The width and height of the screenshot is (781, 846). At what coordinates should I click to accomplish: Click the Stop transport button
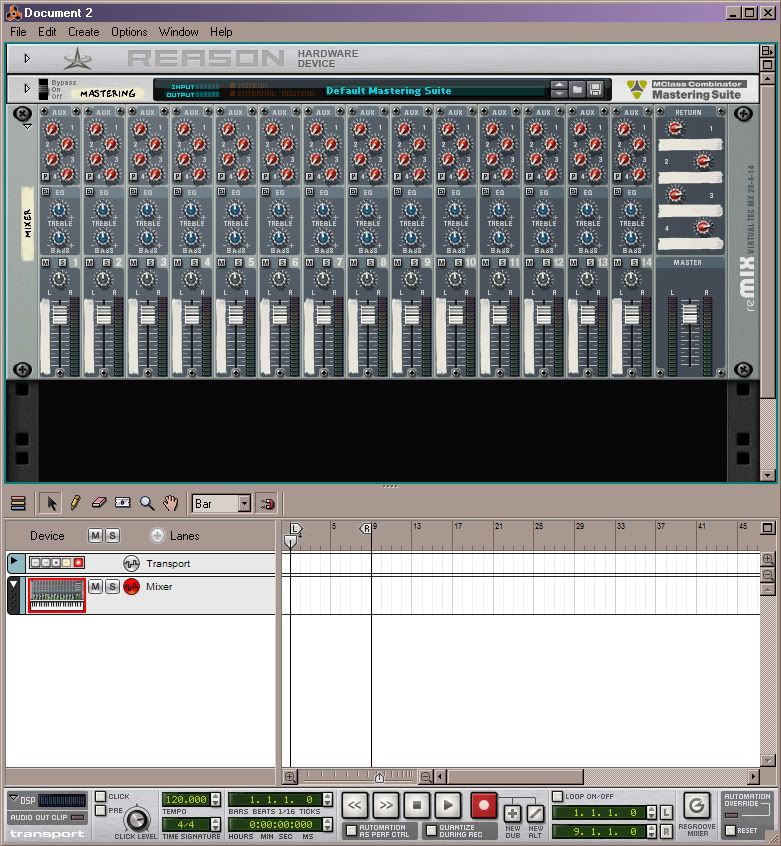tap(417, 806)
